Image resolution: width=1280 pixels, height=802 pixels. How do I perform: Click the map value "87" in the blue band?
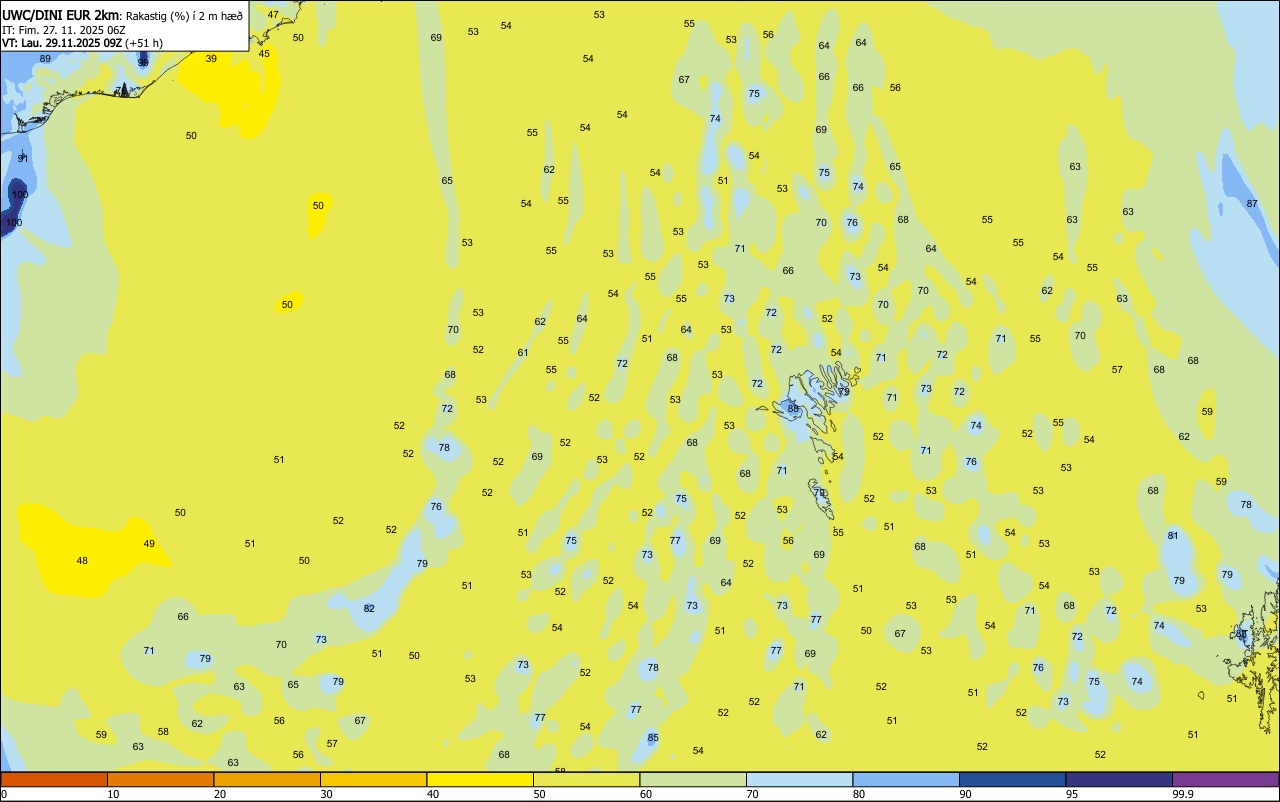pos(1252,204)
